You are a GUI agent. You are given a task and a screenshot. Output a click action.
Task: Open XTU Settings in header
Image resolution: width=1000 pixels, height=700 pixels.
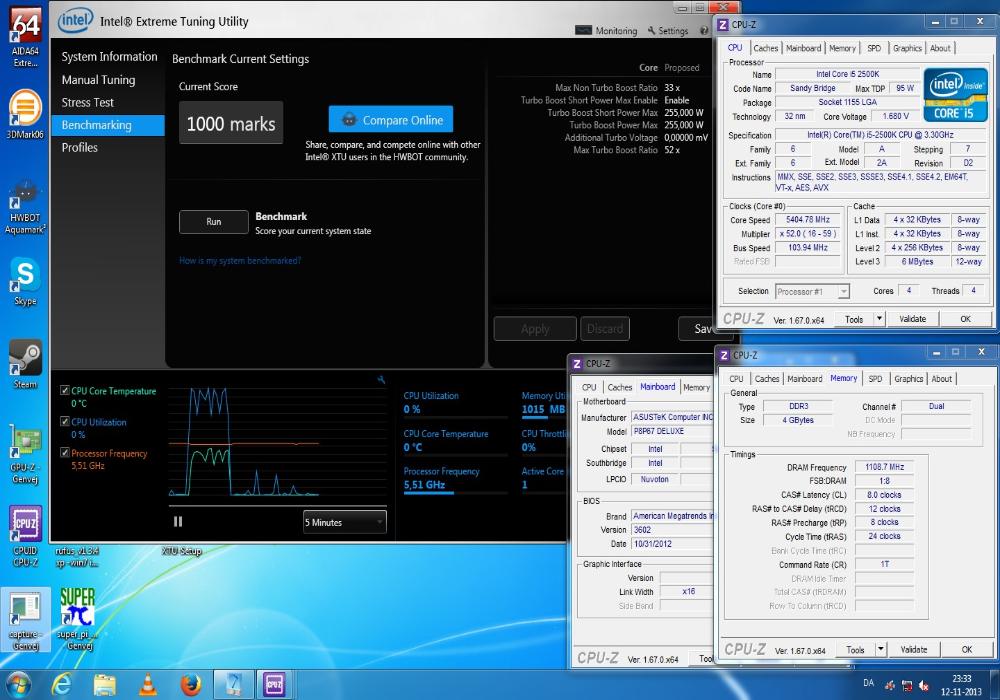[668, 31]
